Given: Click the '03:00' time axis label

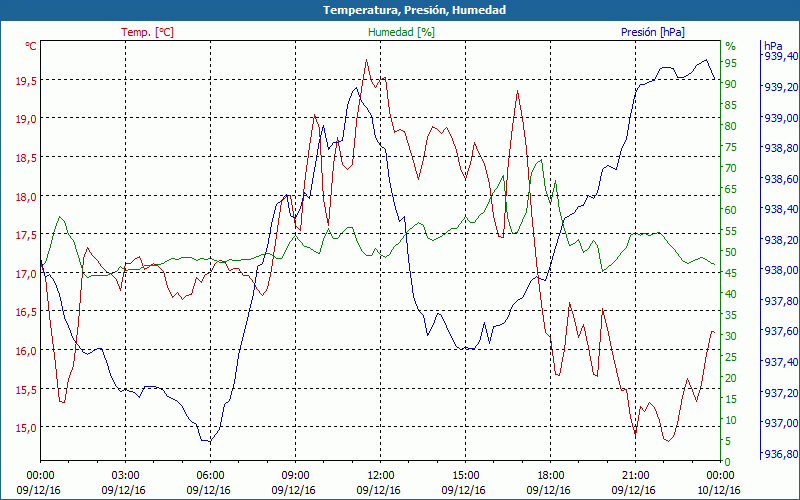Looking at the screenshot, I should pyautogui.click(x=125, y=476).
